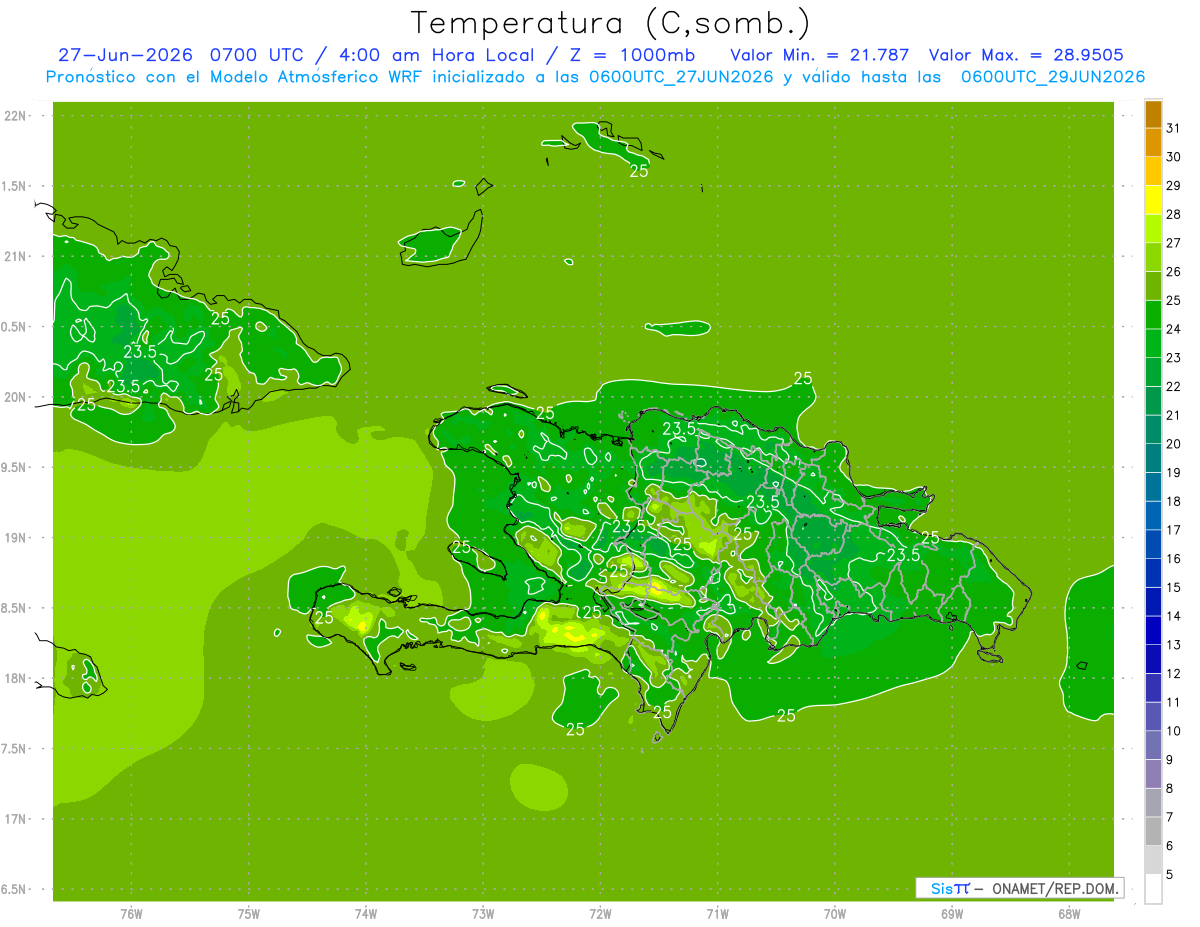Image resolution: width=1200 pixels, height=927 pixels.
Task: Click the orange top segment above 31
Action: click(1153, 114)
